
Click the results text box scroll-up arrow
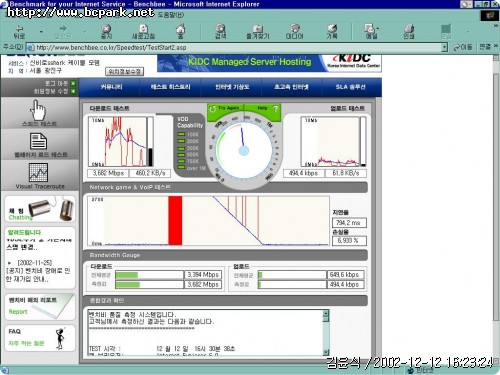(326, 313)
